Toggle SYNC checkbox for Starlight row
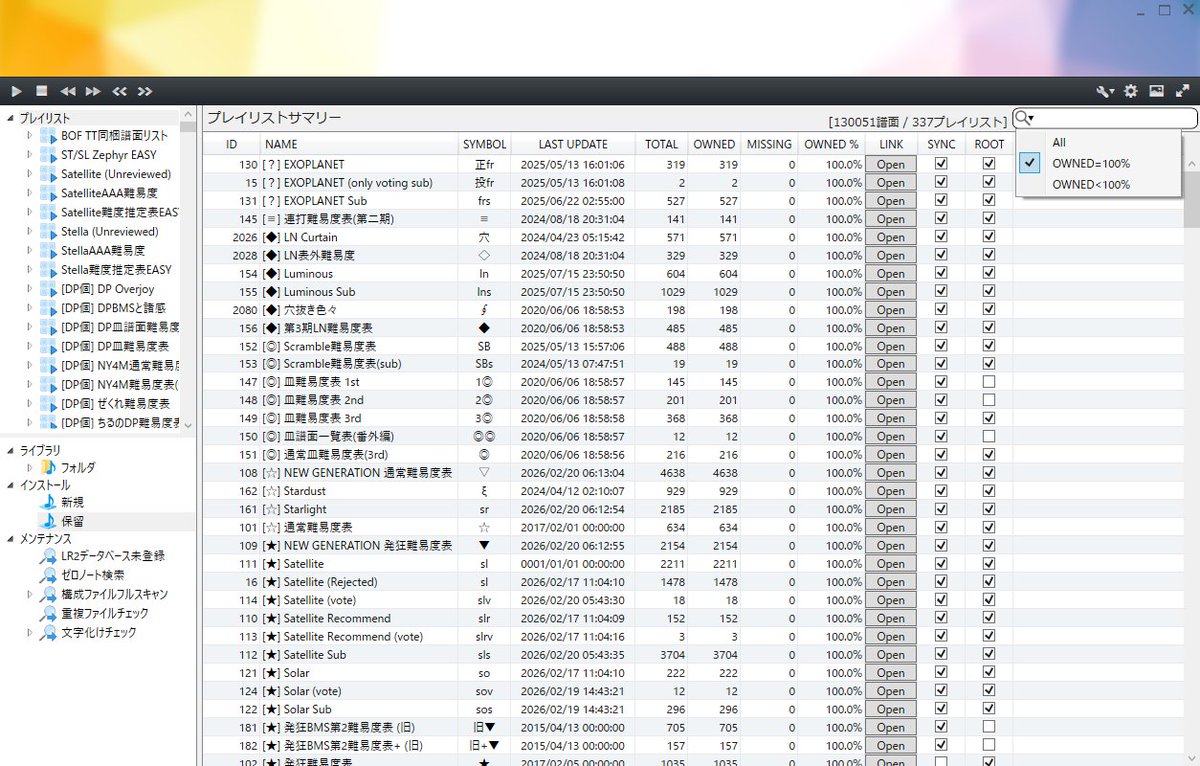 pos(941,509)
